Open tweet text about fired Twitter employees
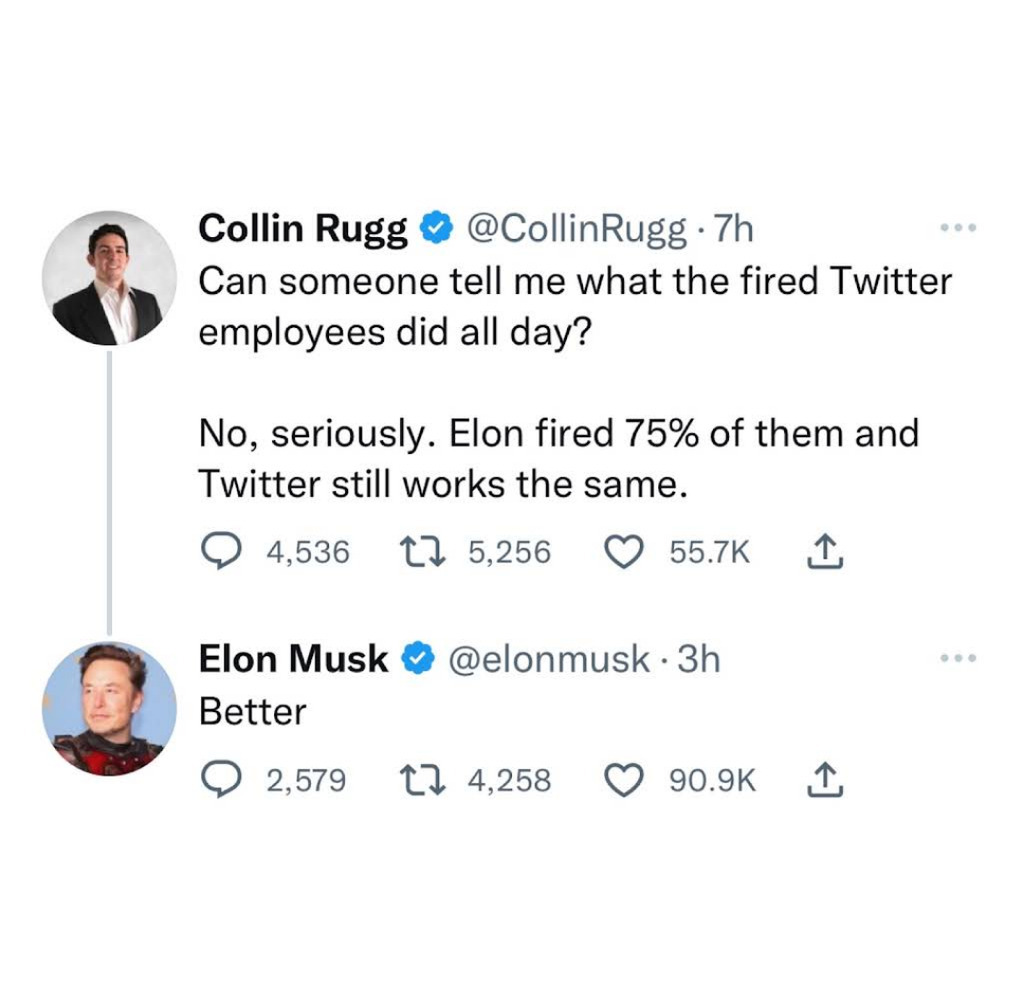The width and height of the screenshot is (1024, 1004). pyautogui.click(x=575, y=383)
